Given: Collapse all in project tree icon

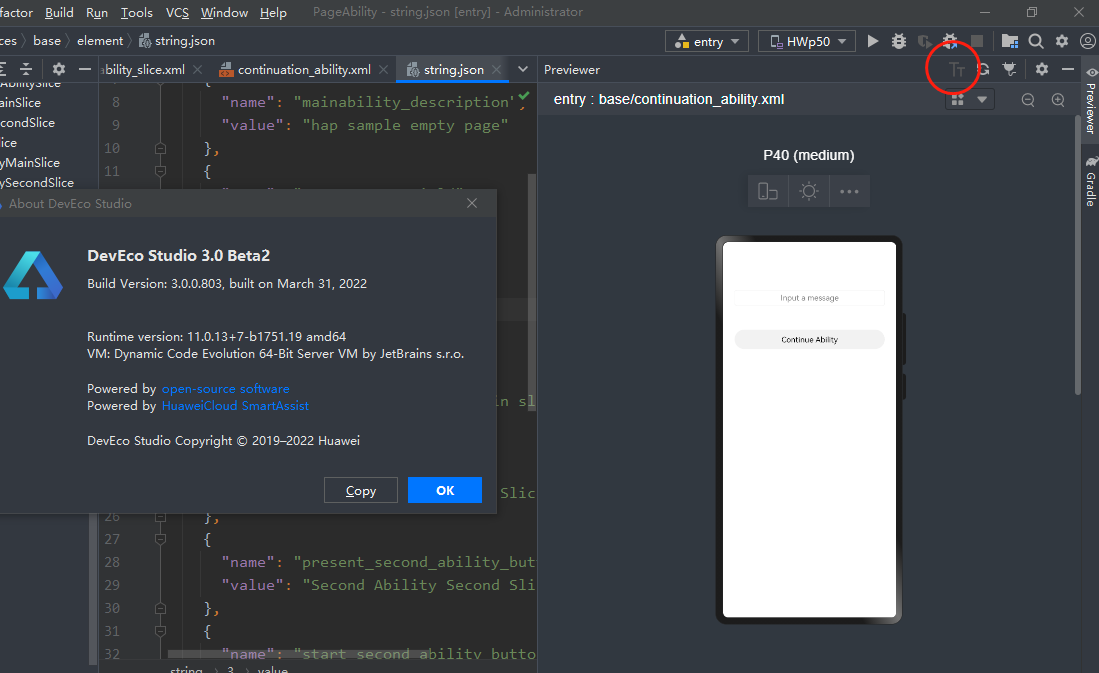Looking at the screenshot, I should click(26, 69).
